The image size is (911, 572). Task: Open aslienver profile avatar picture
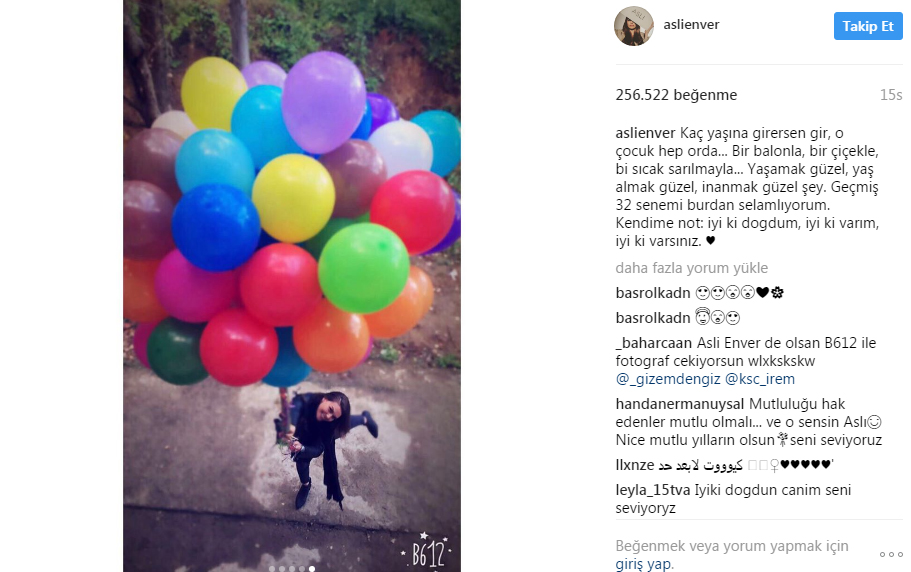tap(634, 26)
